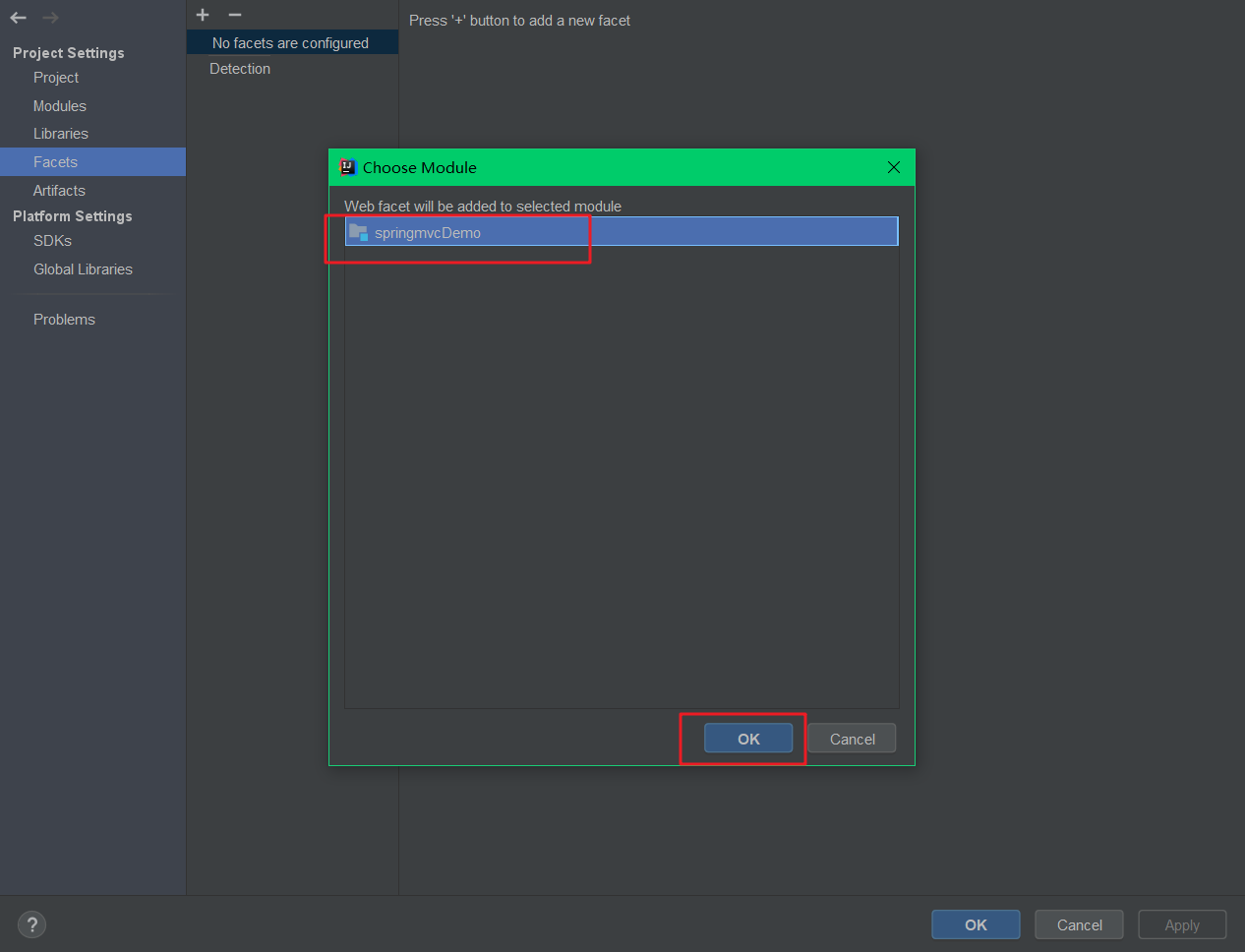Click Apply at the bottom of the window

pyautogui.click(x=1182, y=924)
